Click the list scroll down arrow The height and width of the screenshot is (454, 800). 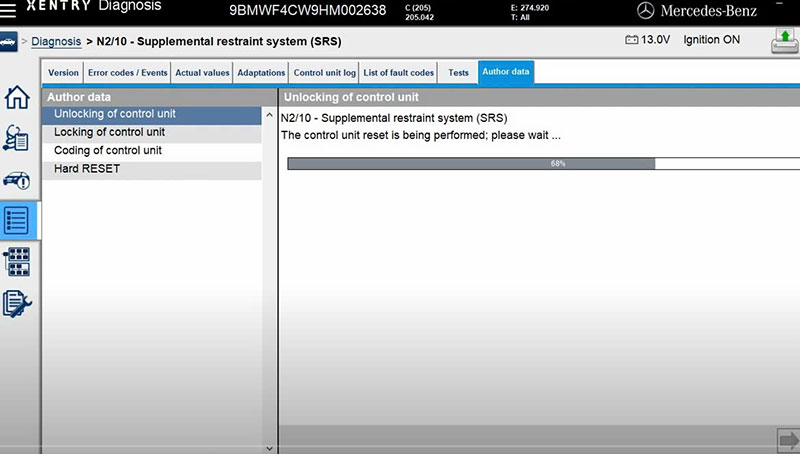(269, 448)
